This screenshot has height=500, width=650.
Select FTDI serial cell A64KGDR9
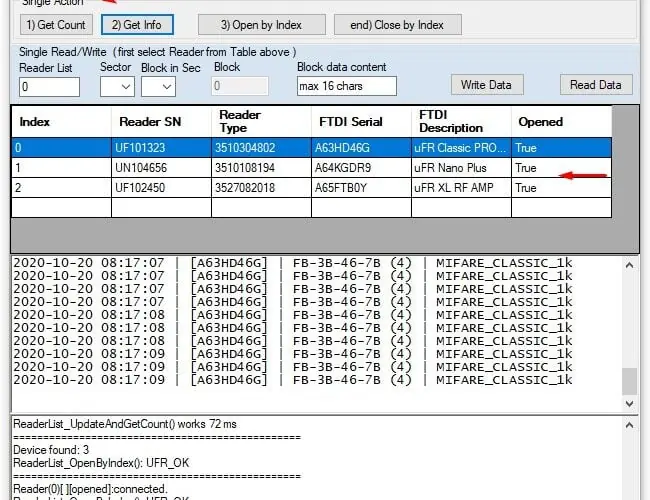point(361,168)
